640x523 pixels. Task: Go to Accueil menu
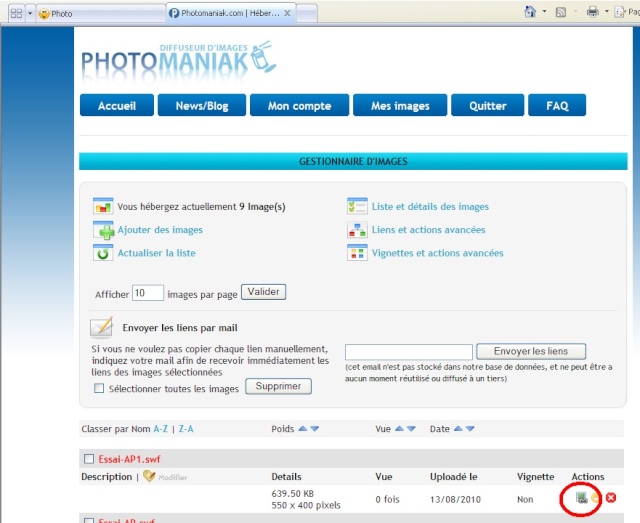click(x=117, y=105)
